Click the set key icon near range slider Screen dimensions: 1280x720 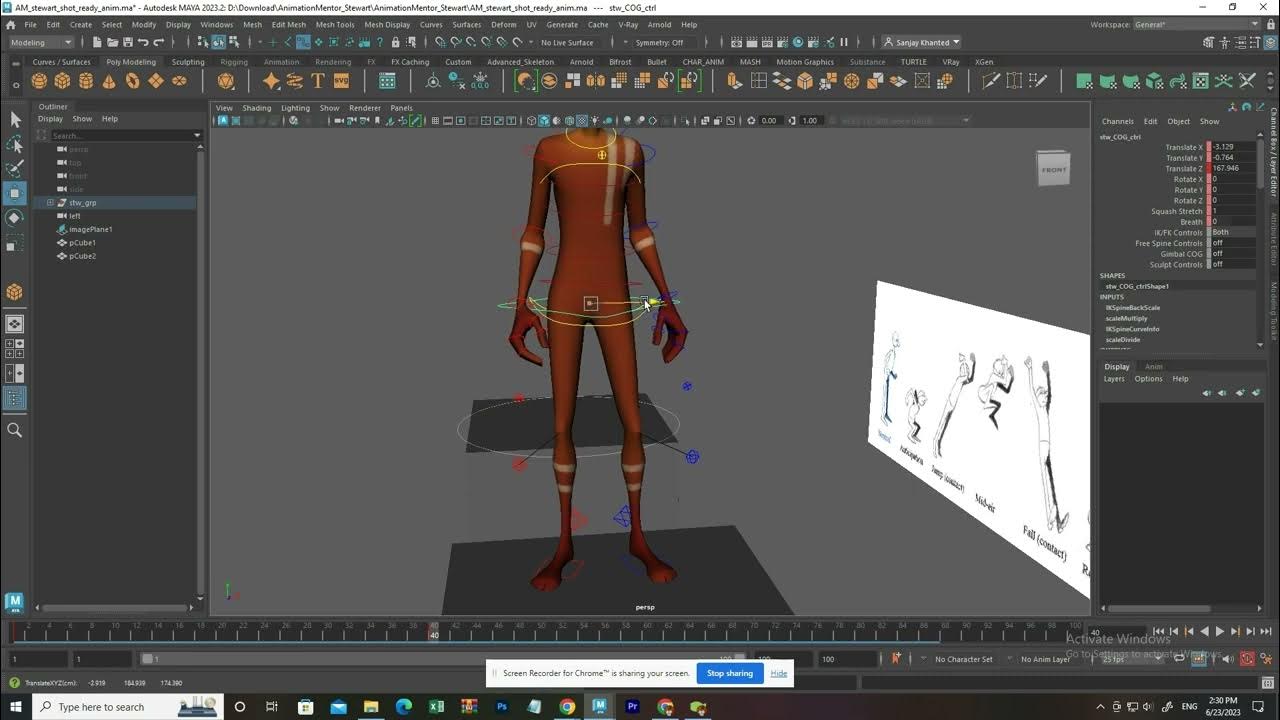895,659
